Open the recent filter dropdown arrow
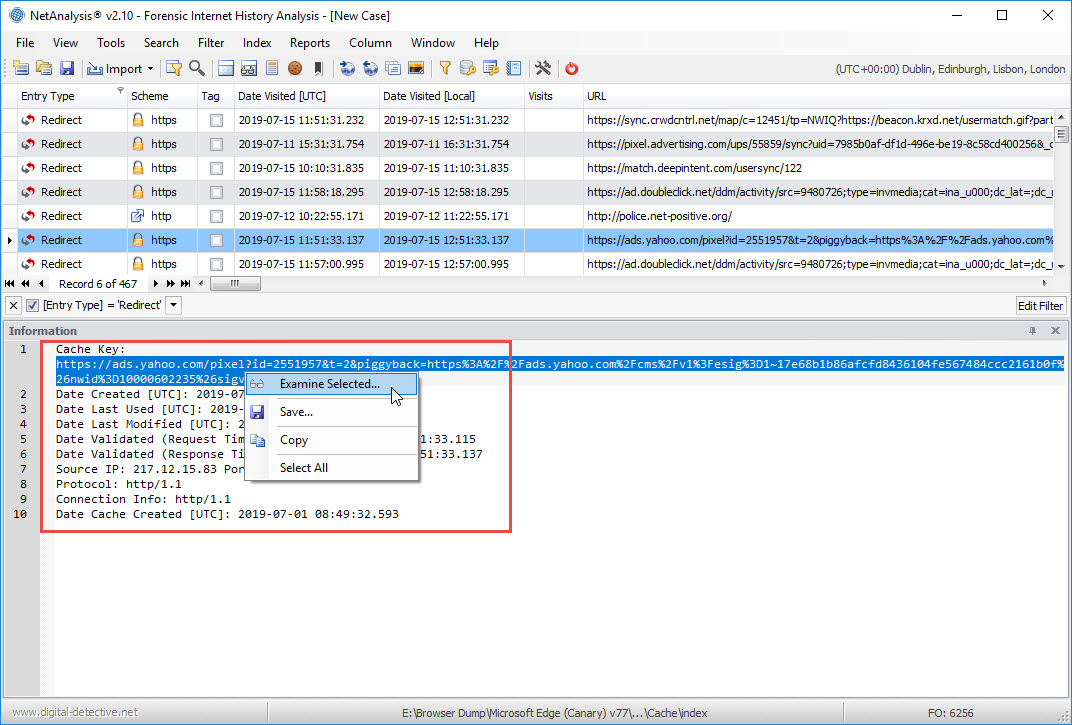Viewport: 1072px width, 725px height. pos(174,305)
